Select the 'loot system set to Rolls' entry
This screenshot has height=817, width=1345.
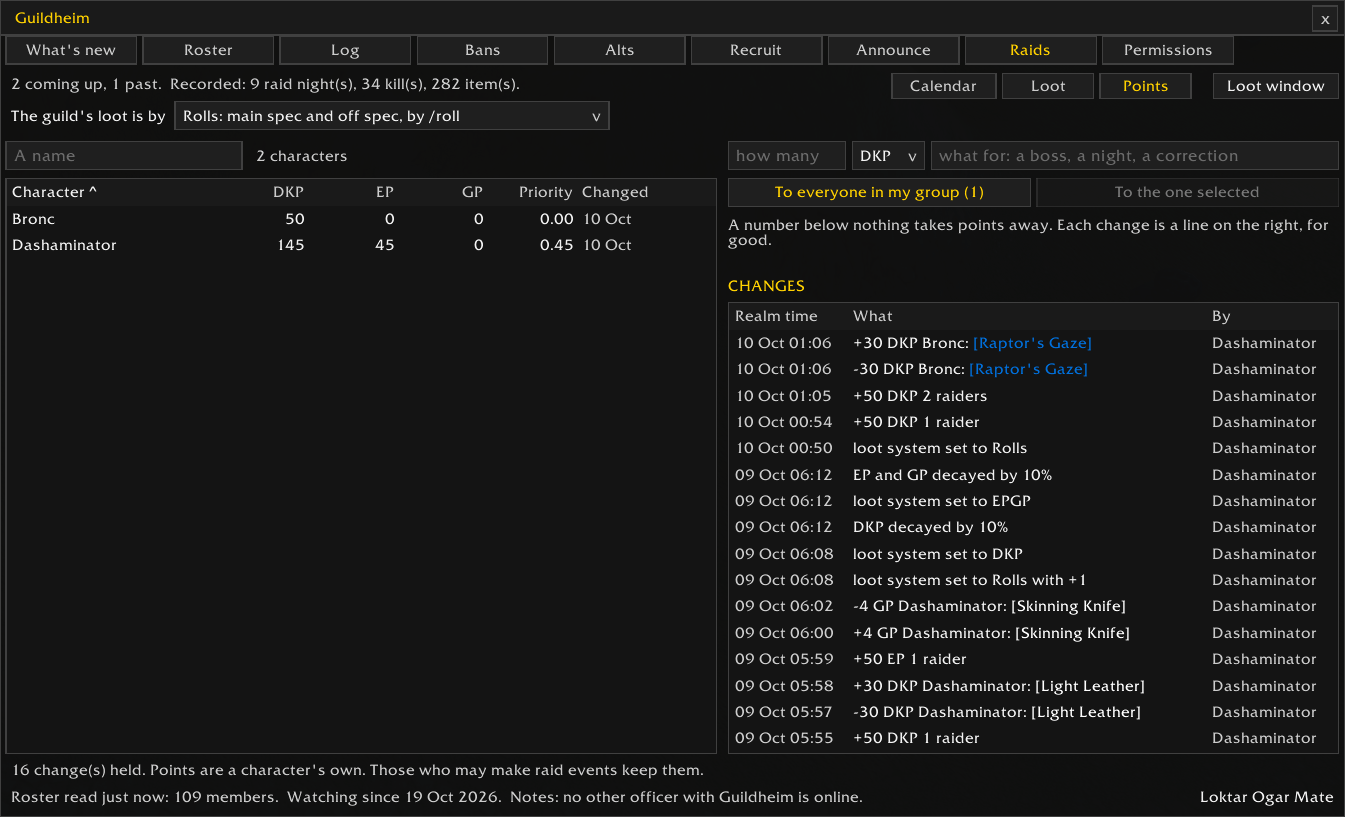coord(1033,448)
